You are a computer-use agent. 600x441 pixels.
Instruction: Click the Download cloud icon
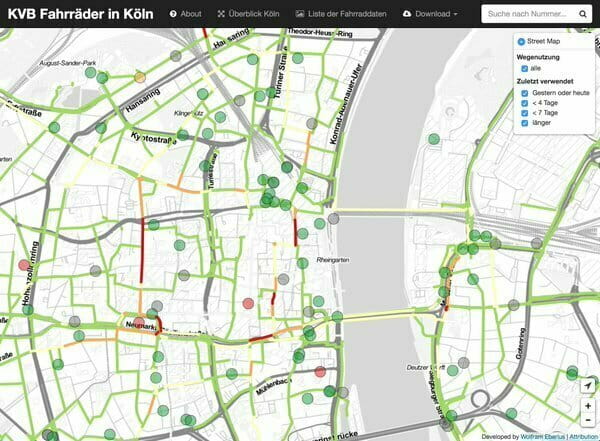[407, 14]
